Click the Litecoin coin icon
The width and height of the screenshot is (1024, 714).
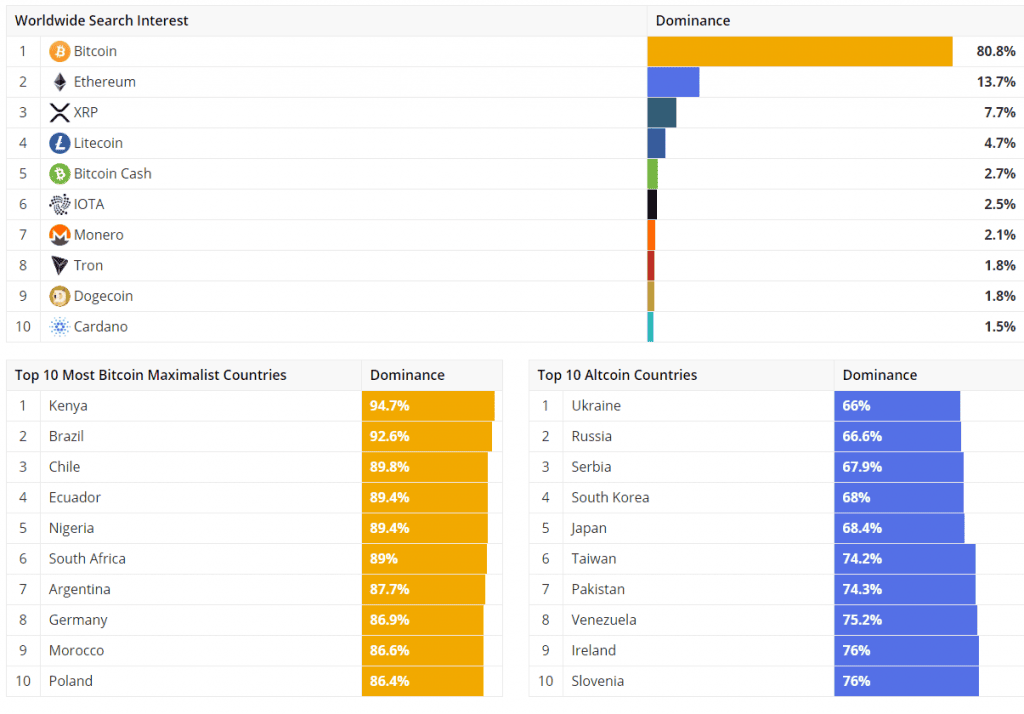[x=59, y=143]
